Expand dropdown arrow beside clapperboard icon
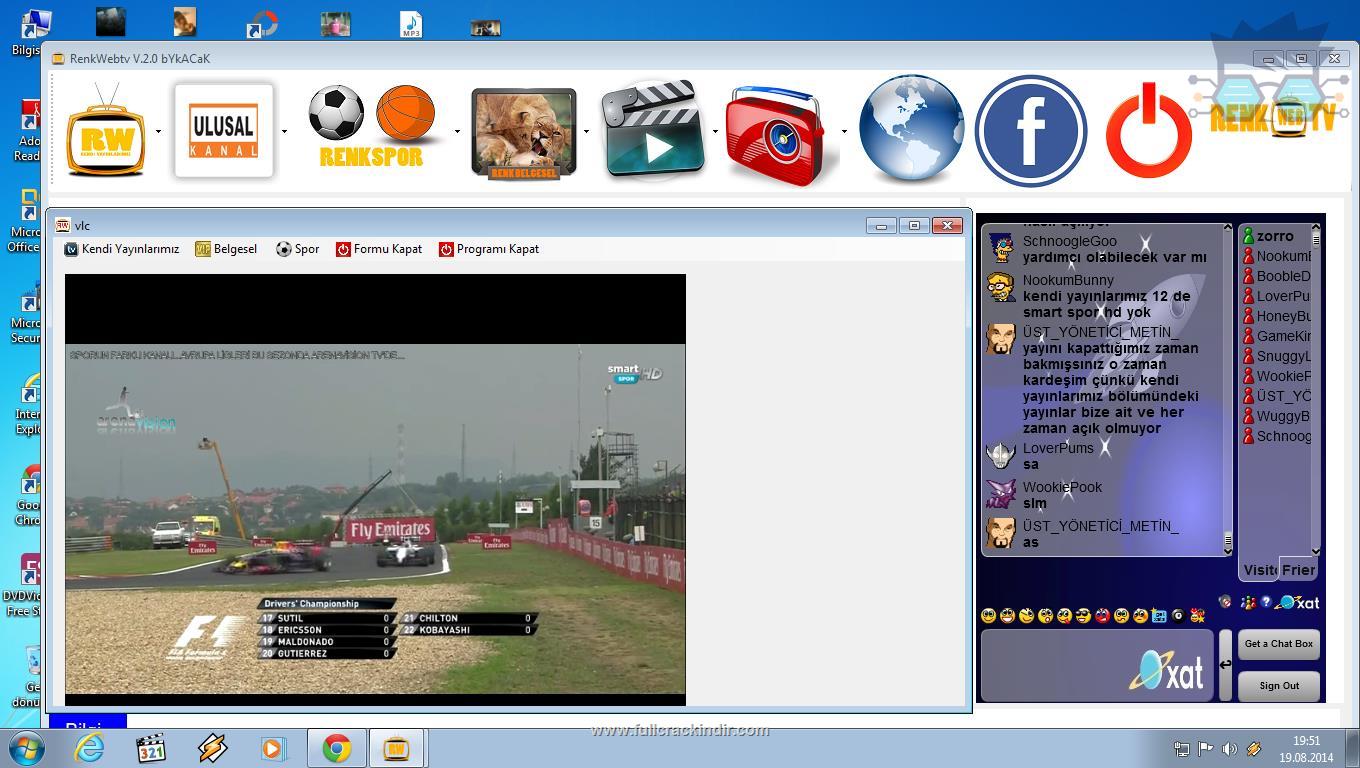Image resolution: width=1360 pixels, height=768 pixels. tap(715, 131)
